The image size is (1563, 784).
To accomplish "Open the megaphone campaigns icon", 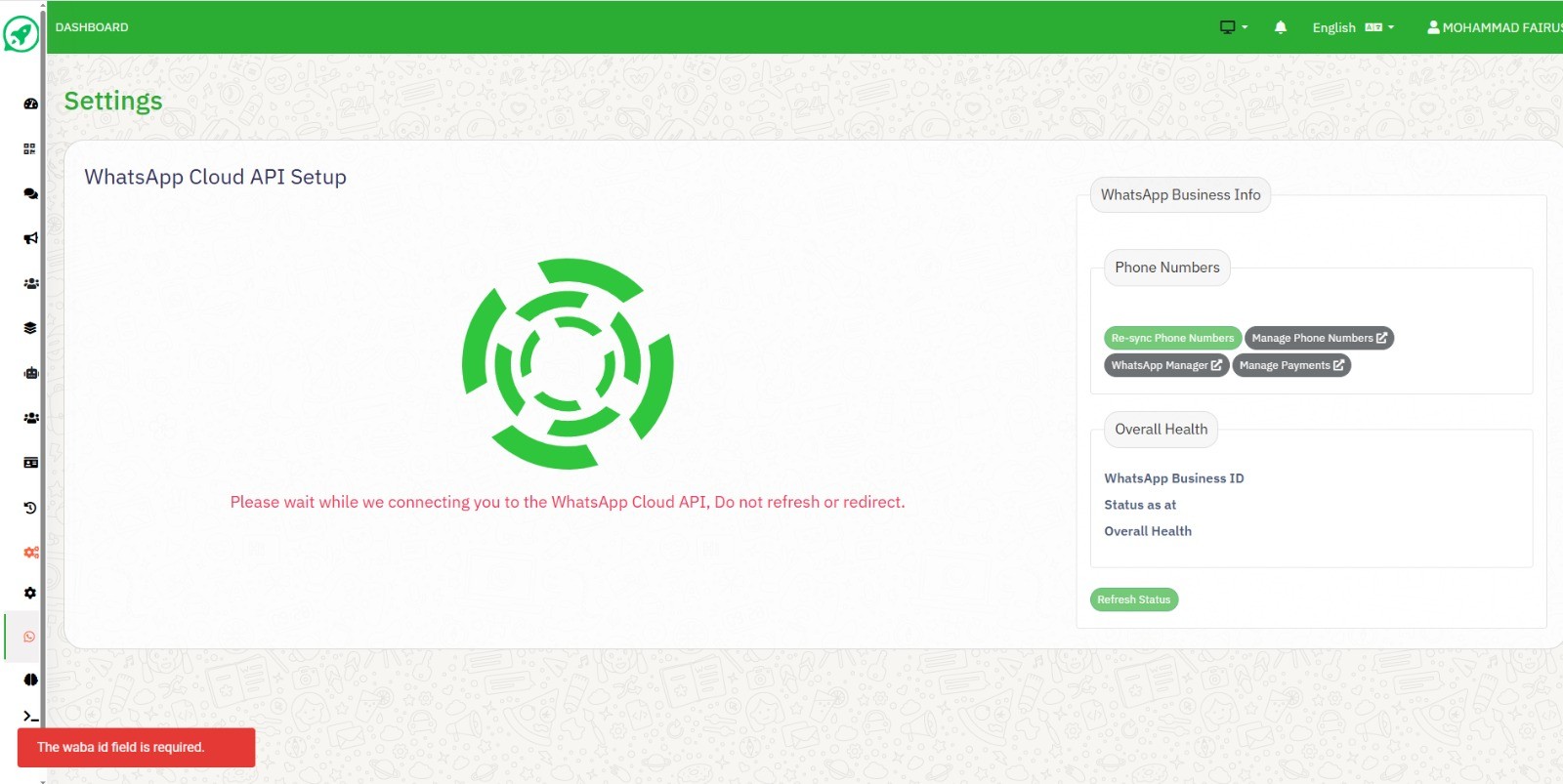I will tap(30, 238).
